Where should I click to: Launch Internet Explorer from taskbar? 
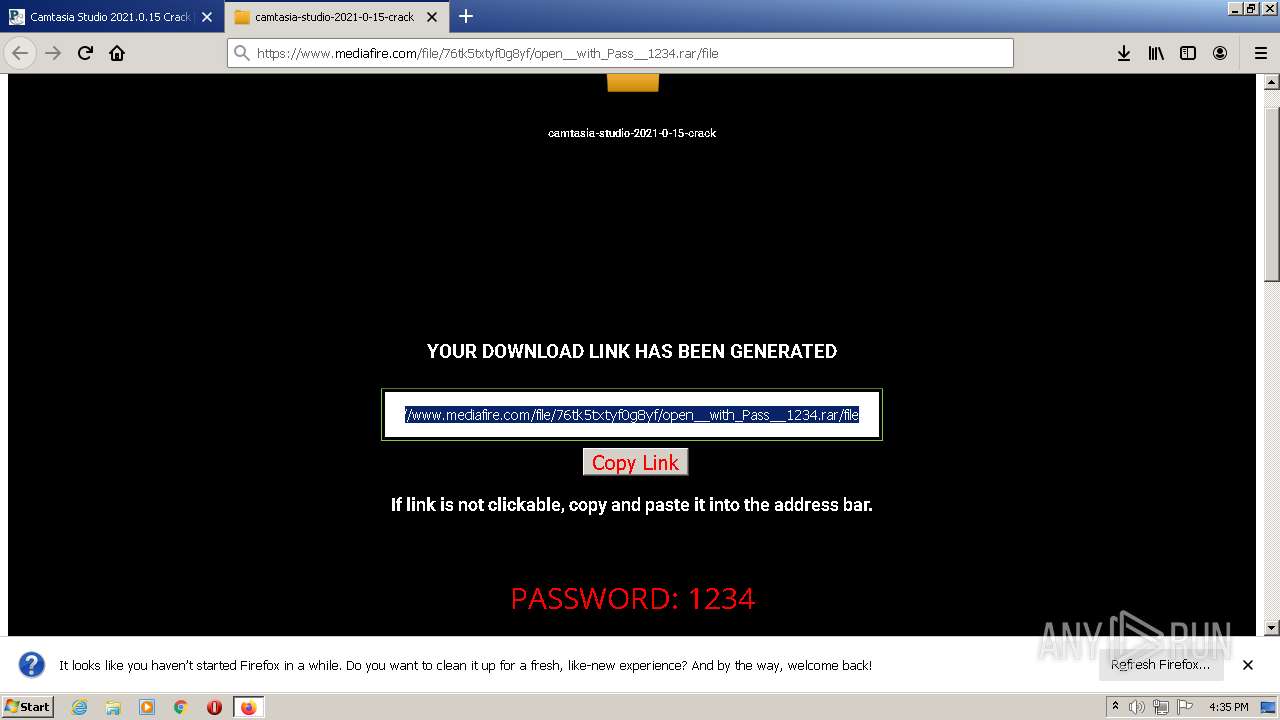coord(79,707)
